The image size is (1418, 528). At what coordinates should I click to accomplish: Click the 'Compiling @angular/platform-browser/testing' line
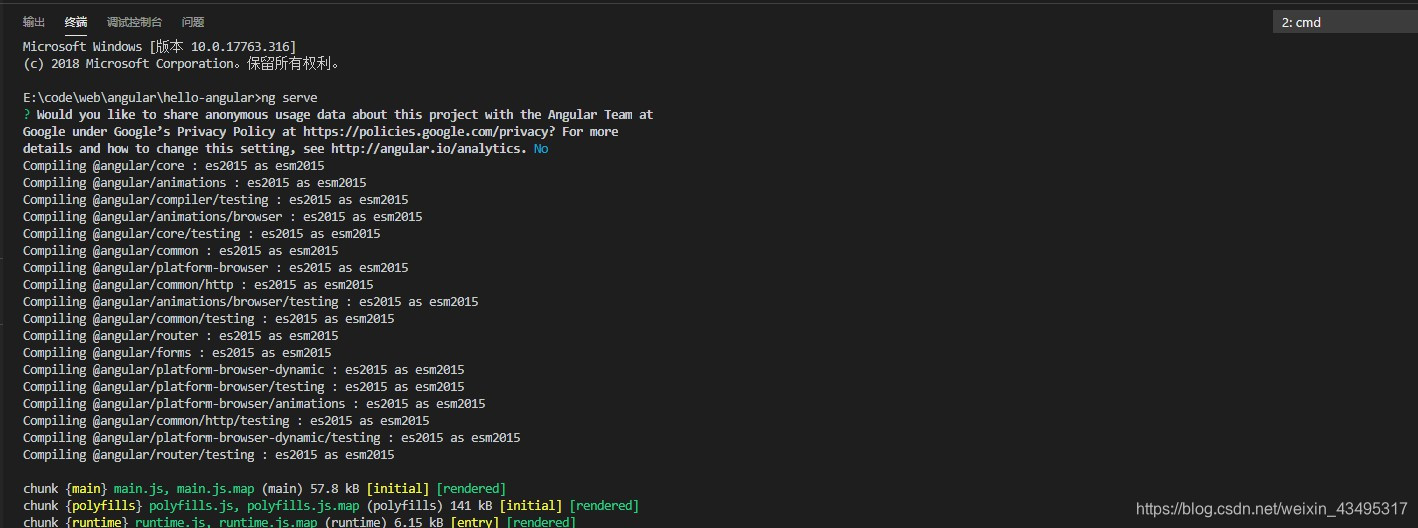click(244, 387)
